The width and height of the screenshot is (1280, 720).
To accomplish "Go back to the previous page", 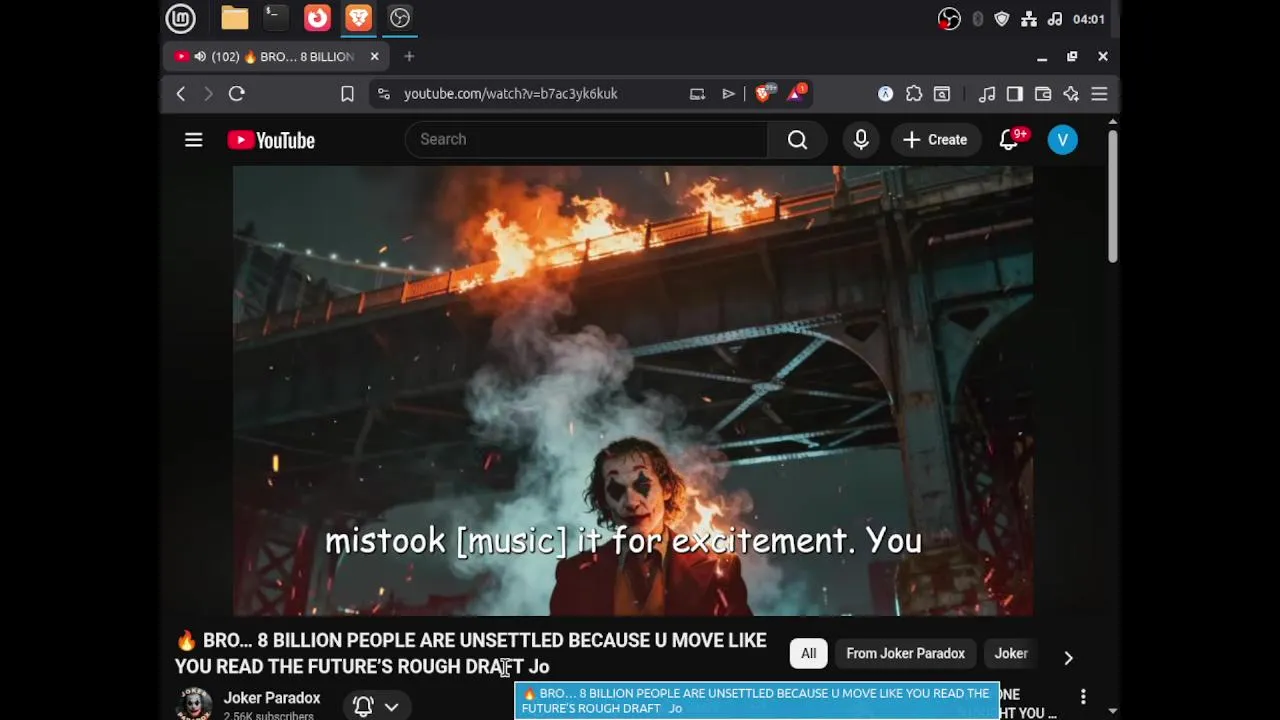I will pos(181,94).
